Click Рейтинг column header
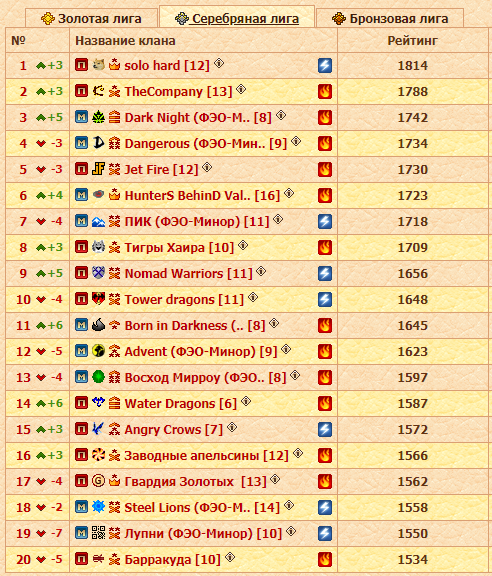492x576 pixels. point(413,40)
